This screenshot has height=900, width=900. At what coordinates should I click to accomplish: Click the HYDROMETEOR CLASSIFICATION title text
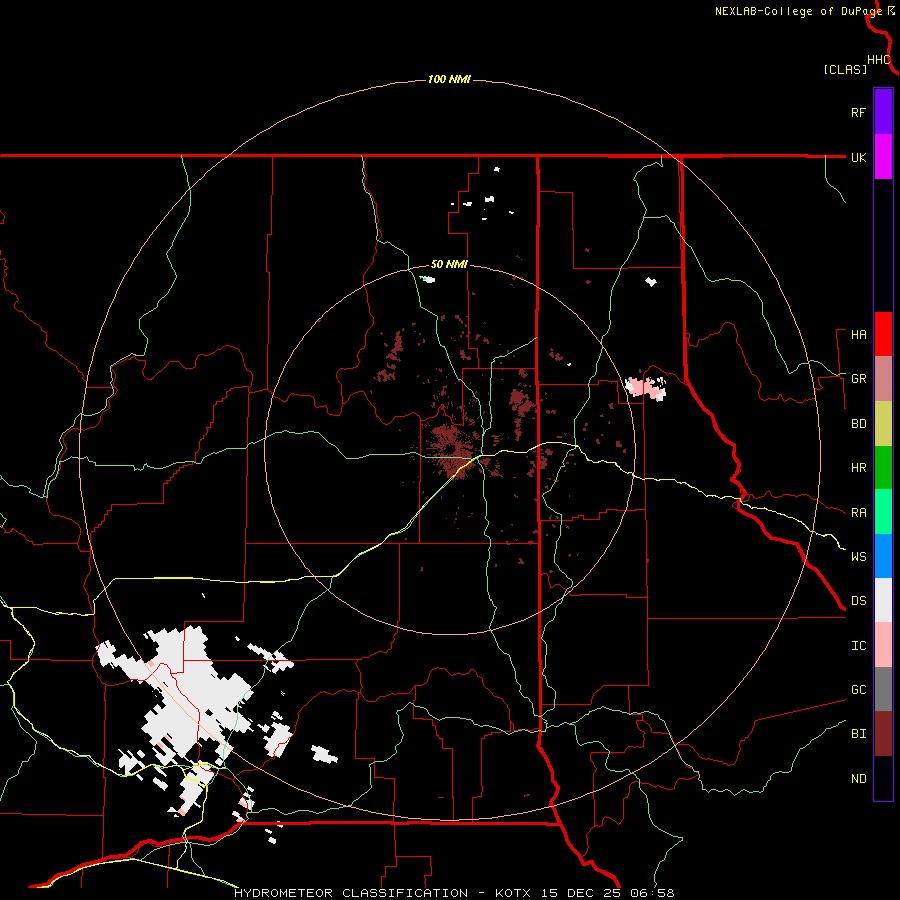(x=351, y=893)
